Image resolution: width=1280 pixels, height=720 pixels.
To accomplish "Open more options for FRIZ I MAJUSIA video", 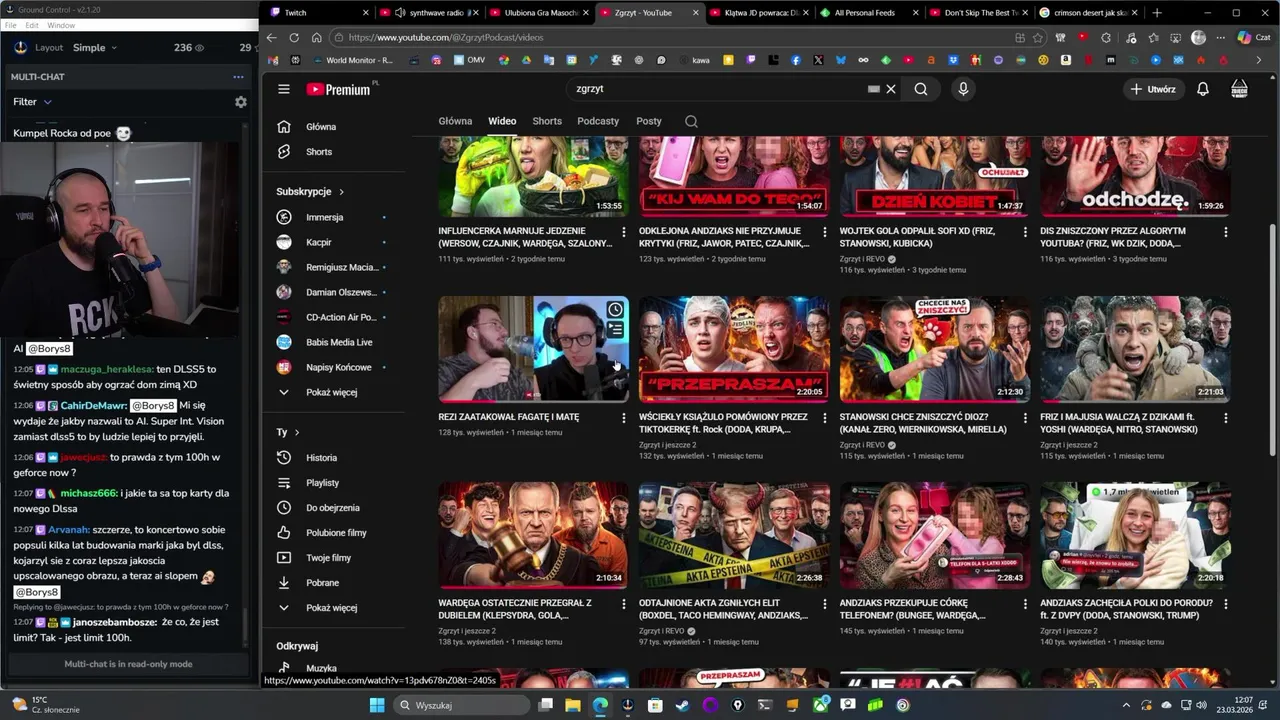I will tap(1226, 417).
